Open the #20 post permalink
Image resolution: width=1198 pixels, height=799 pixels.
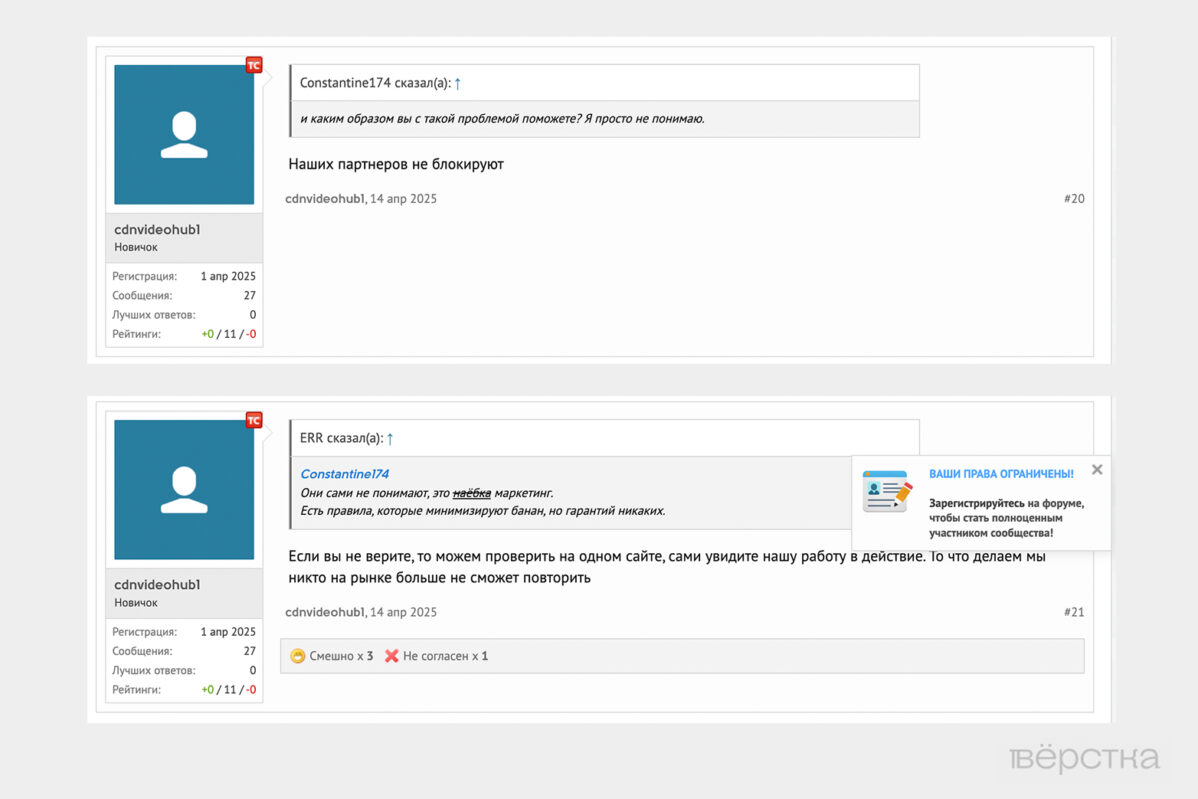(x=1073, y=199)
